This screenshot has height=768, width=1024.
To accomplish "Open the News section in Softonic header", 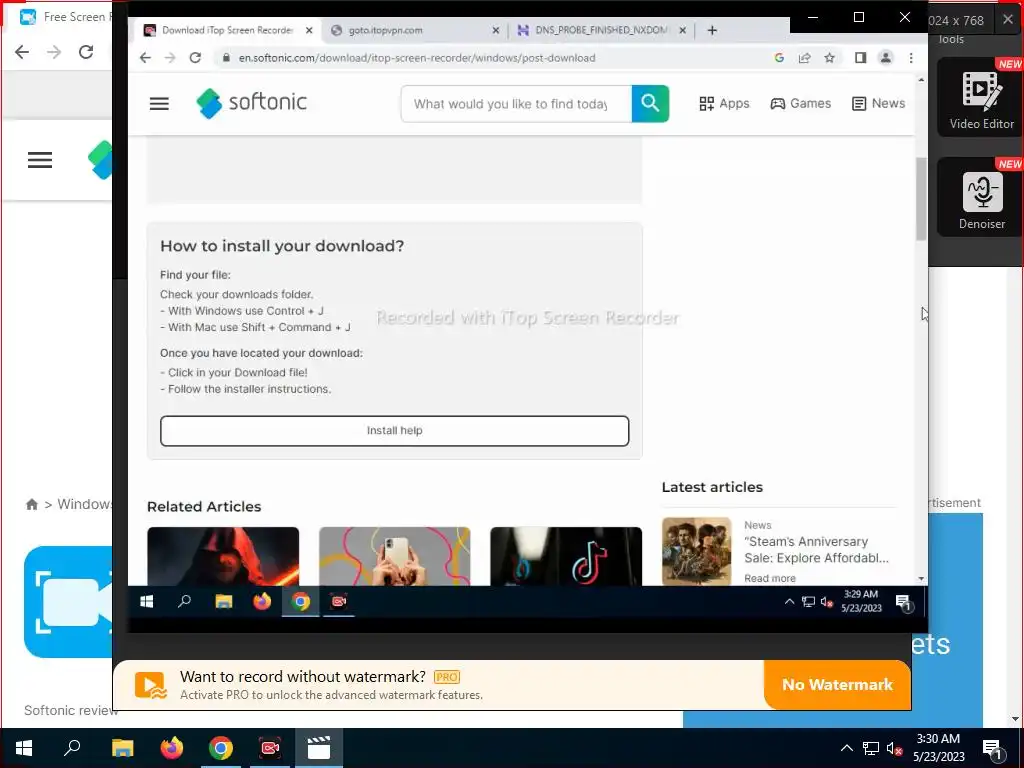I will click(x=878, y=103).
